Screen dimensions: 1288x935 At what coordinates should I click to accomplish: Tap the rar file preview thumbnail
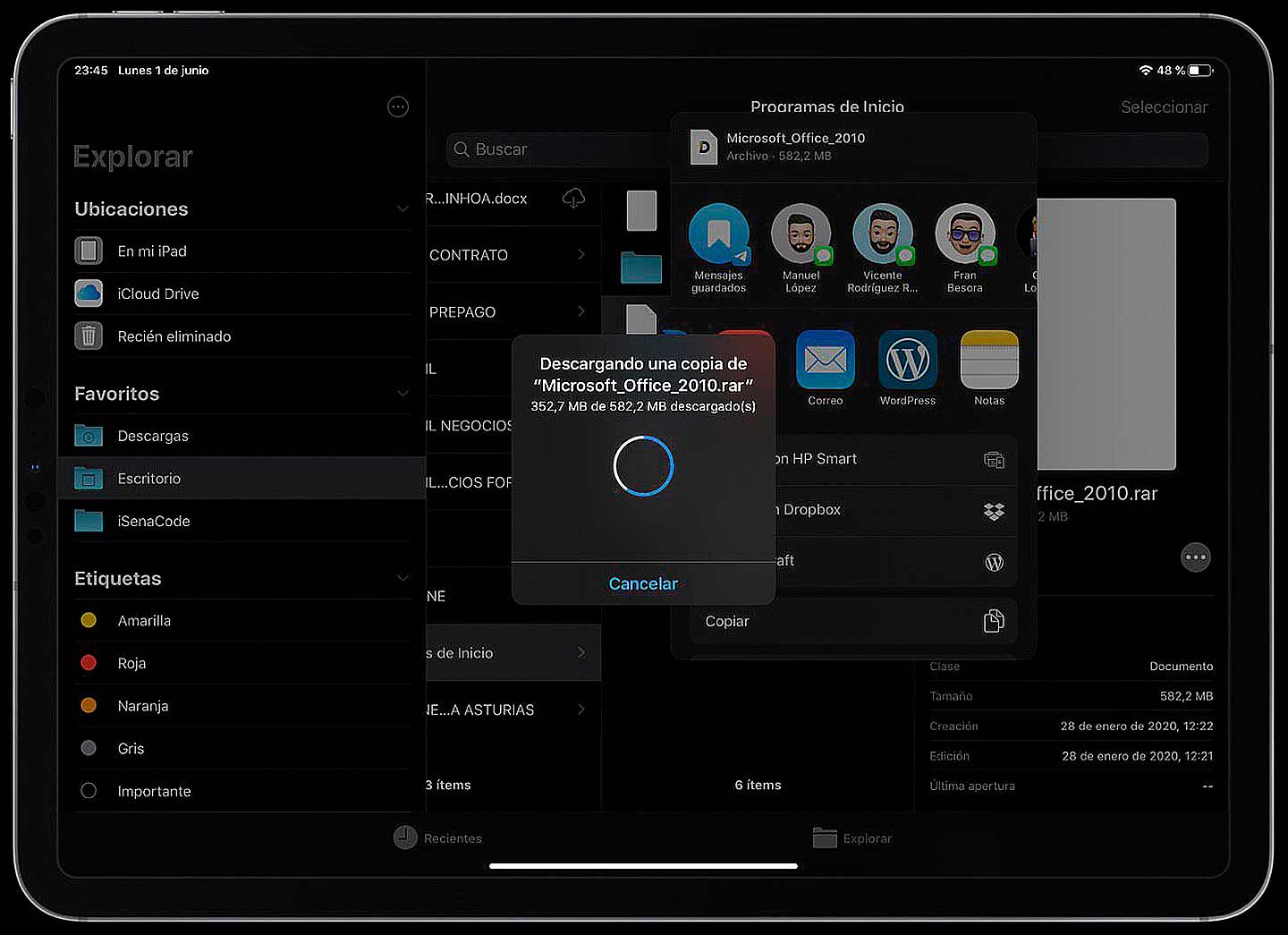tap(1106, 334)
